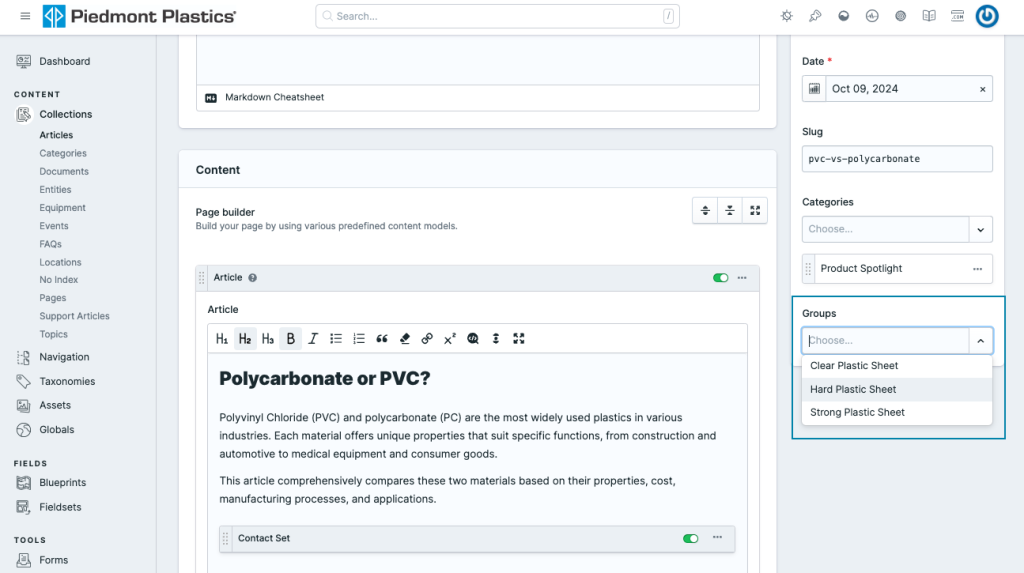1024x573 pixels.
Task: Click the .com site icon in header
Action: pyautogui.click(x=957, y=16)
